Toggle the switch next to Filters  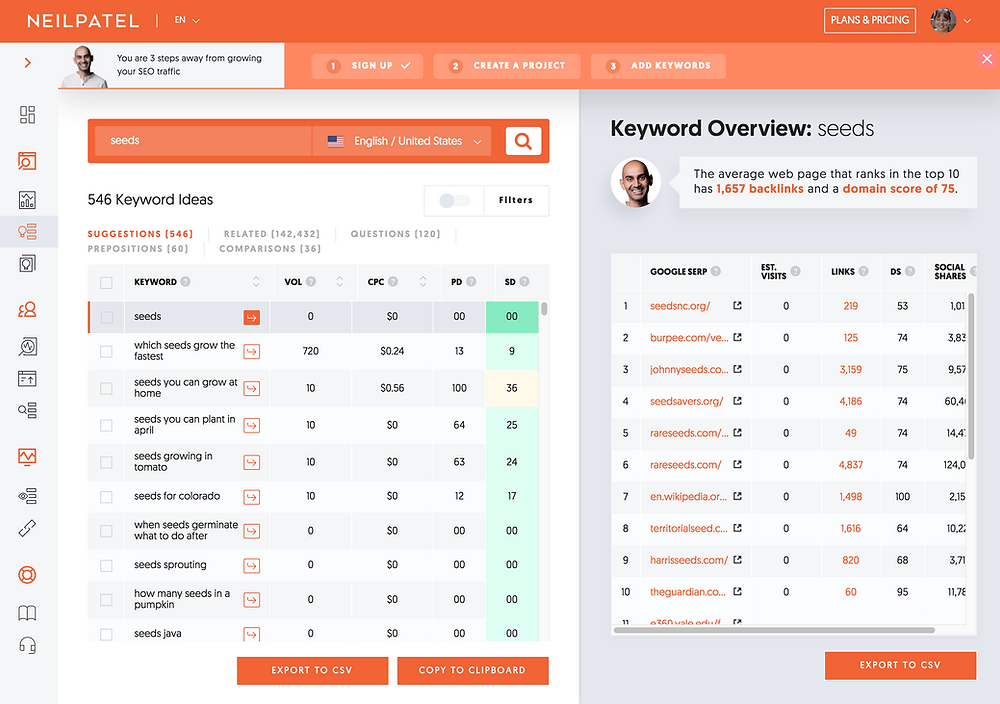454,201
